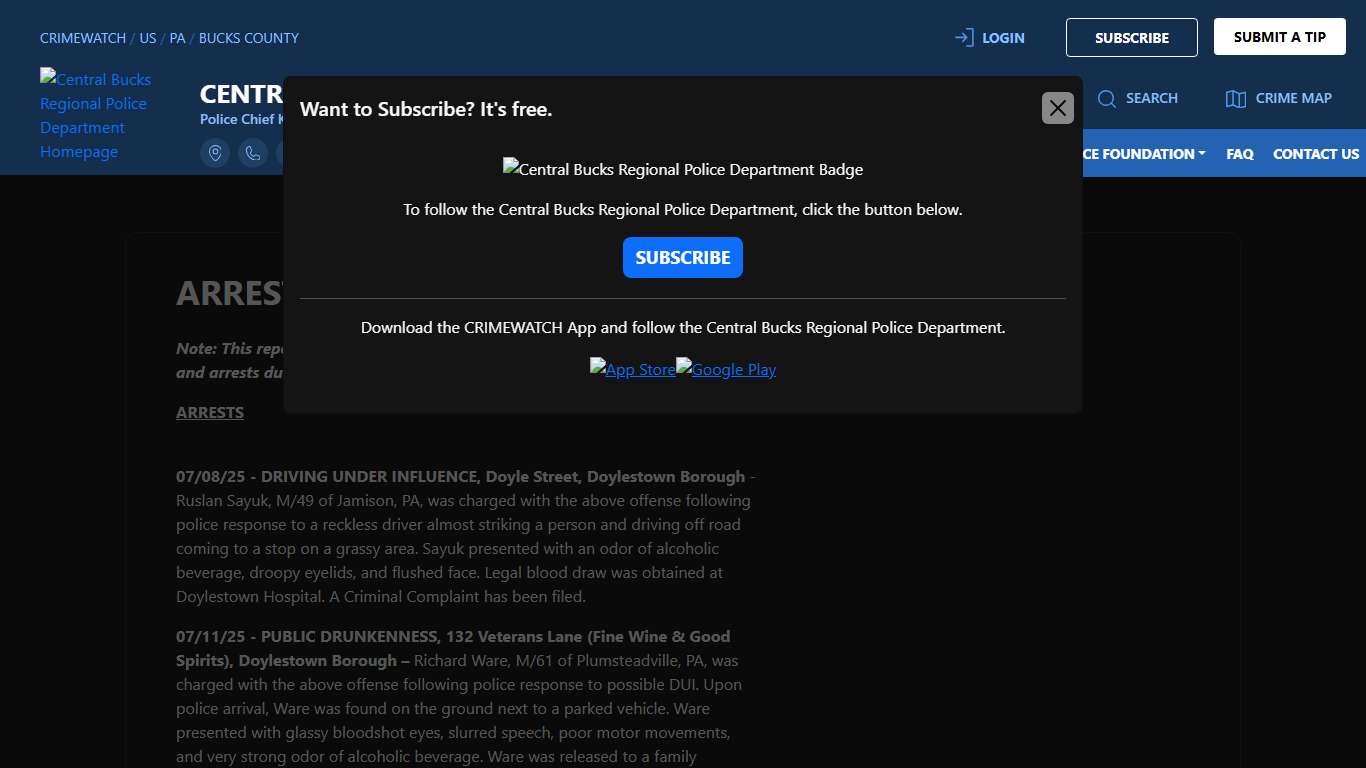Click the magnifier Search icon
Viewport: 1366px width, 768px height.
click(1107, 98)
